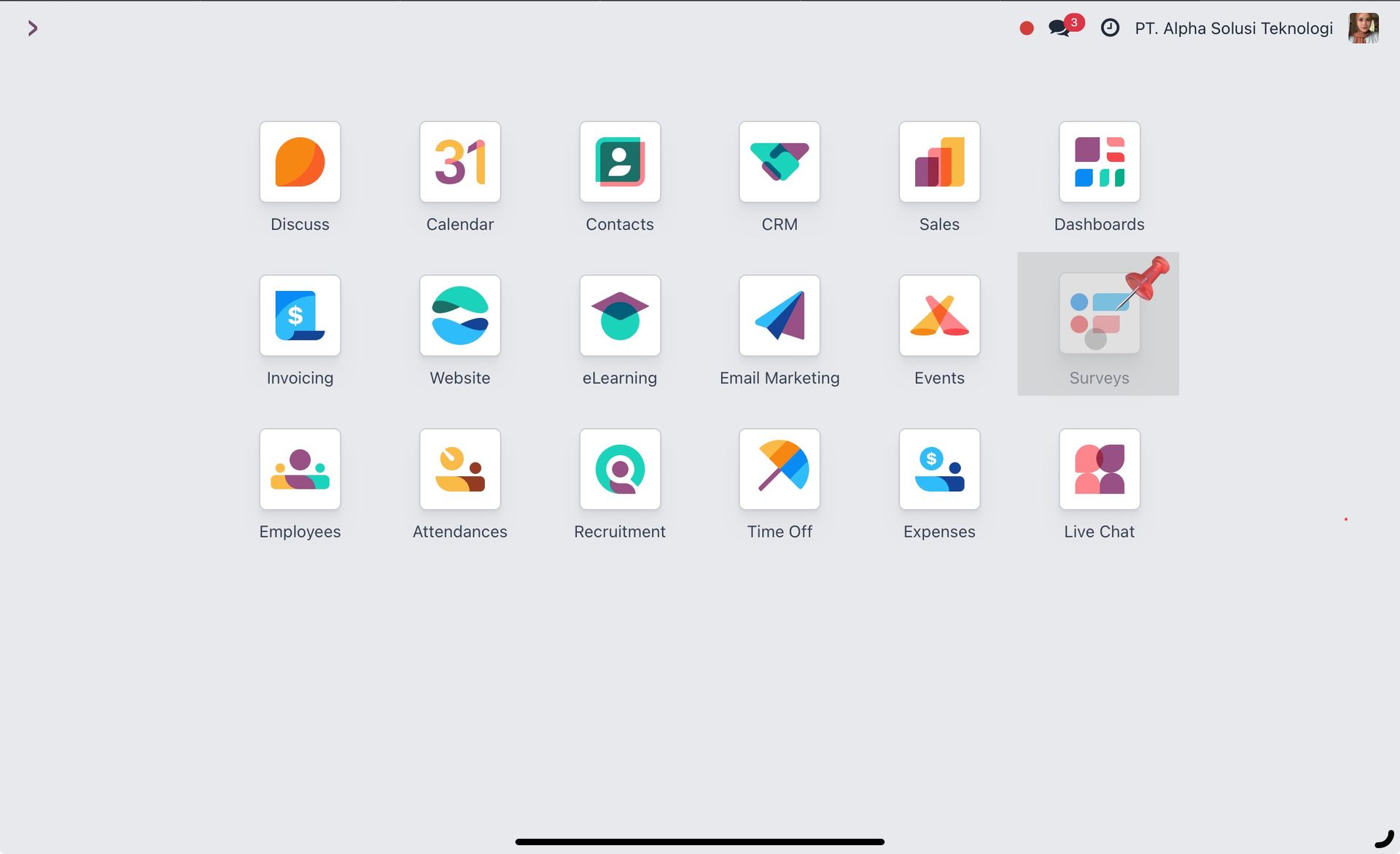Launch the Calendar app icon
This screenshot has width=1400, height=854.
point(459,162)
